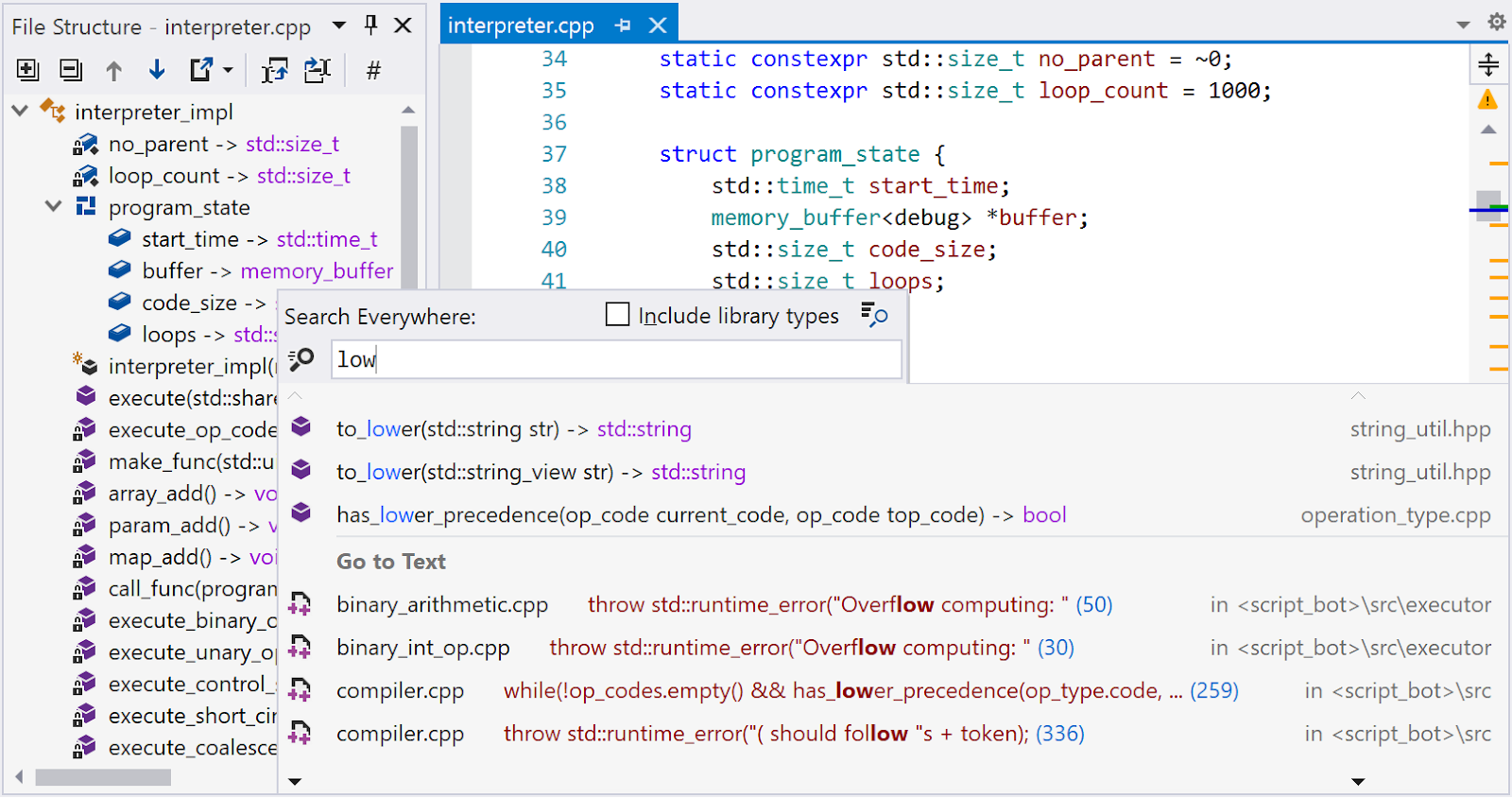This screenshot has width=1512, height=798.
Task: Close the interpreter.cpp tab
Action: point(659,26)
